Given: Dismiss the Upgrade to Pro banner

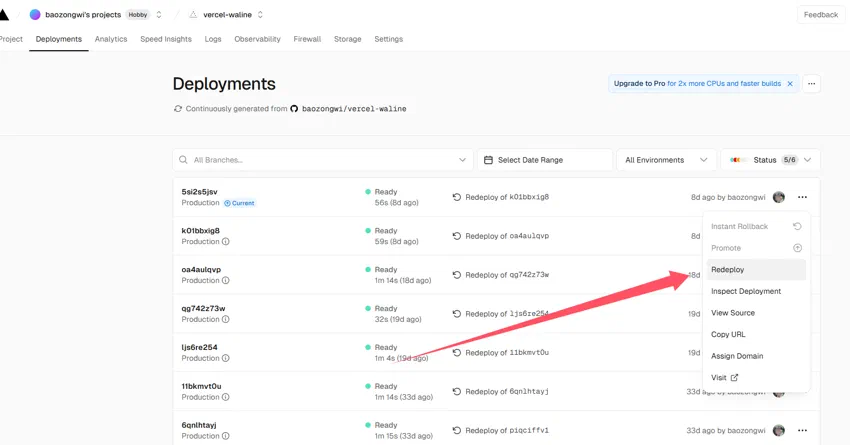Looking at the screenshot, I should [790, 83].
